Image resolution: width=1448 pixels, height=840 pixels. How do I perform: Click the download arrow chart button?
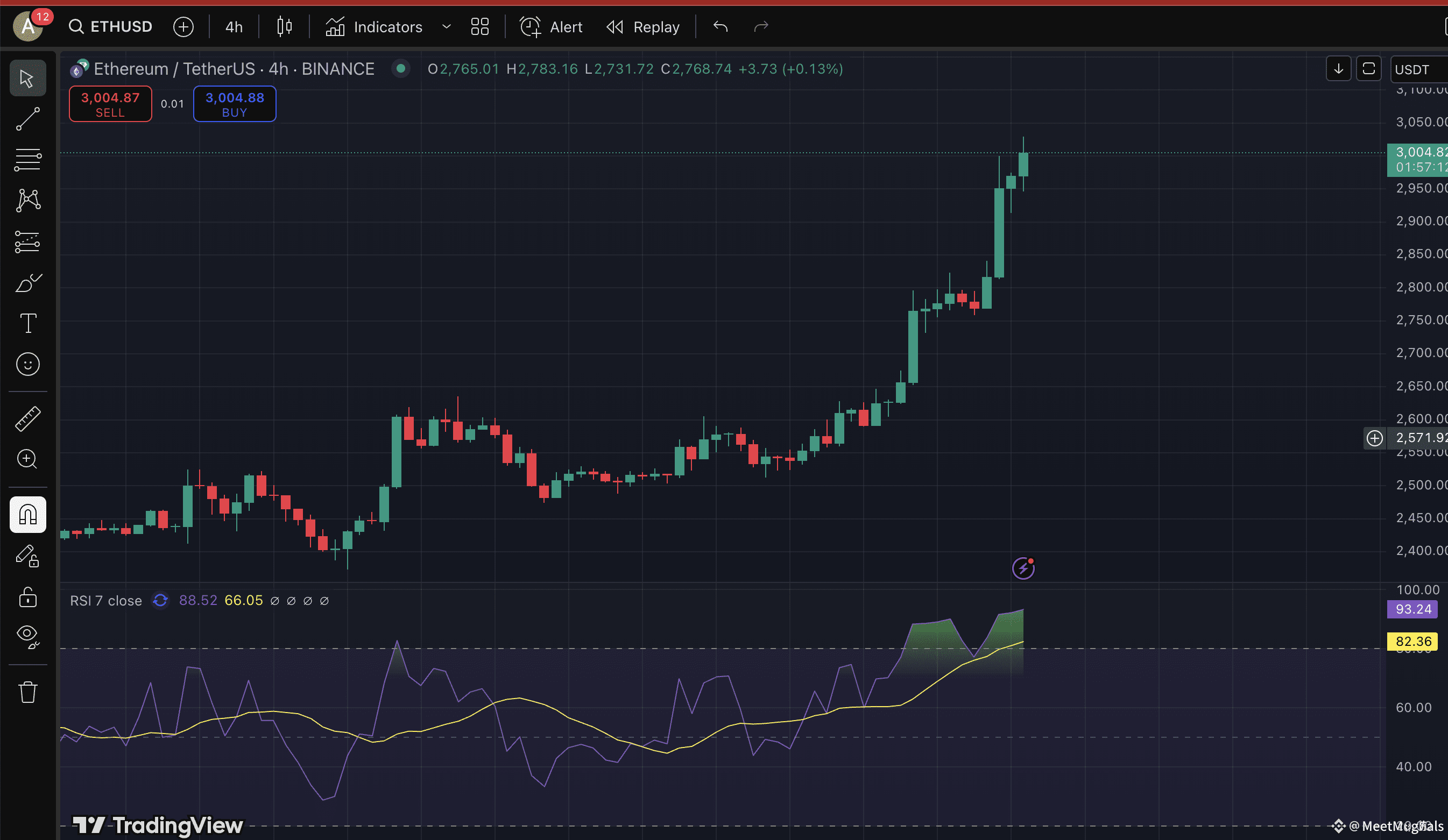pos(1338,69)
